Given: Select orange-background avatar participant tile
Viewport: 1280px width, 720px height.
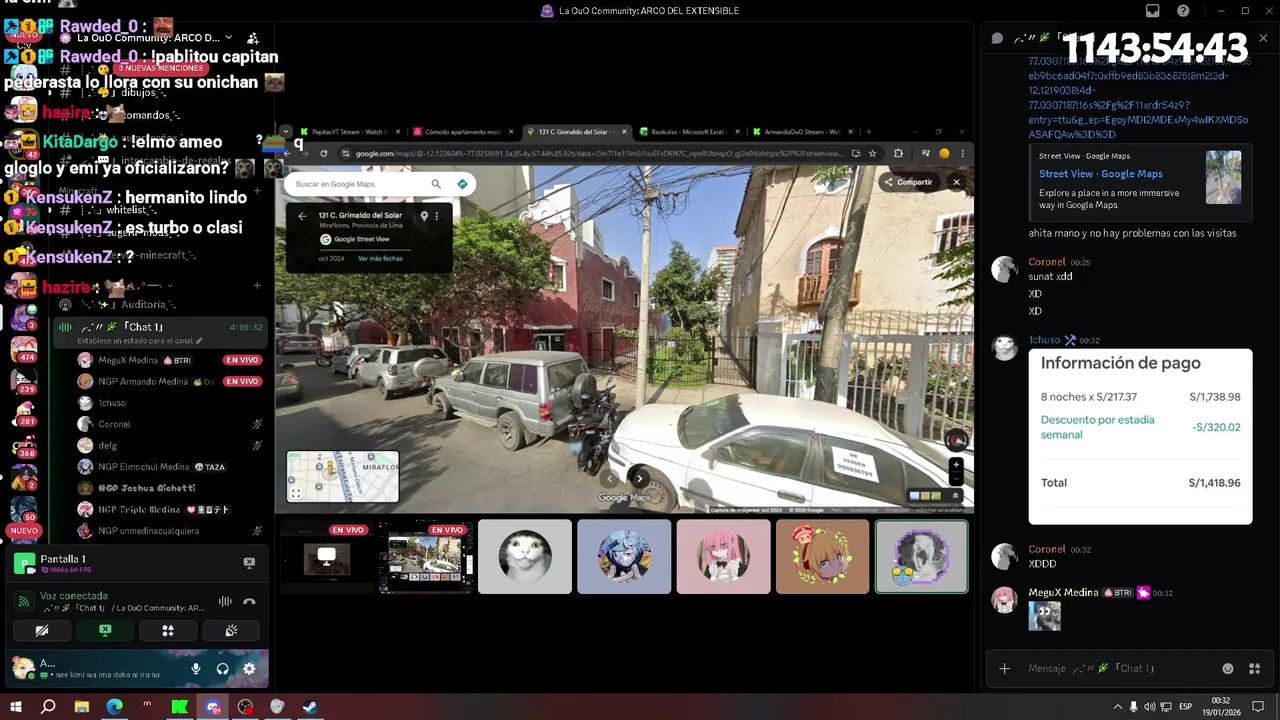Looking at the screenshot, I should pos(822,557).
